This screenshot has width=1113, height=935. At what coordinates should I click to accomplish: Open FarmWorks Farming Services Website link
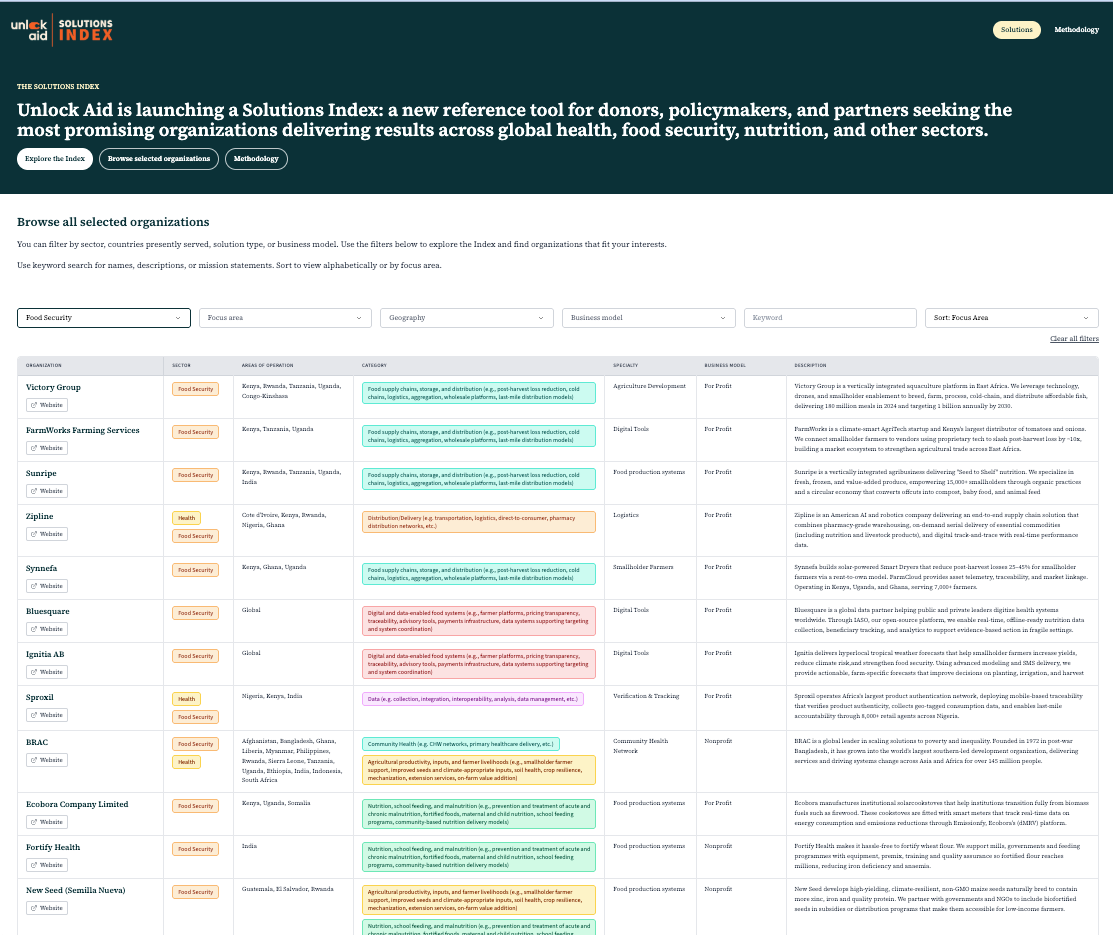tap(47, 448)
